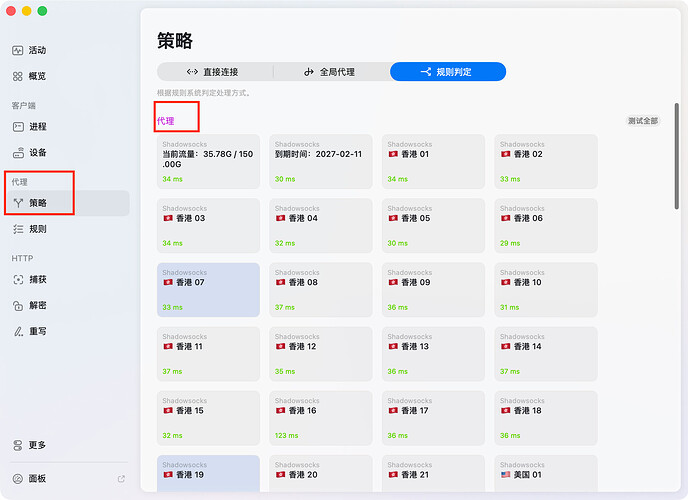This screenshot has height=500, width=688.
Task: Select highlighted node 香港 07
Action: 208,289
